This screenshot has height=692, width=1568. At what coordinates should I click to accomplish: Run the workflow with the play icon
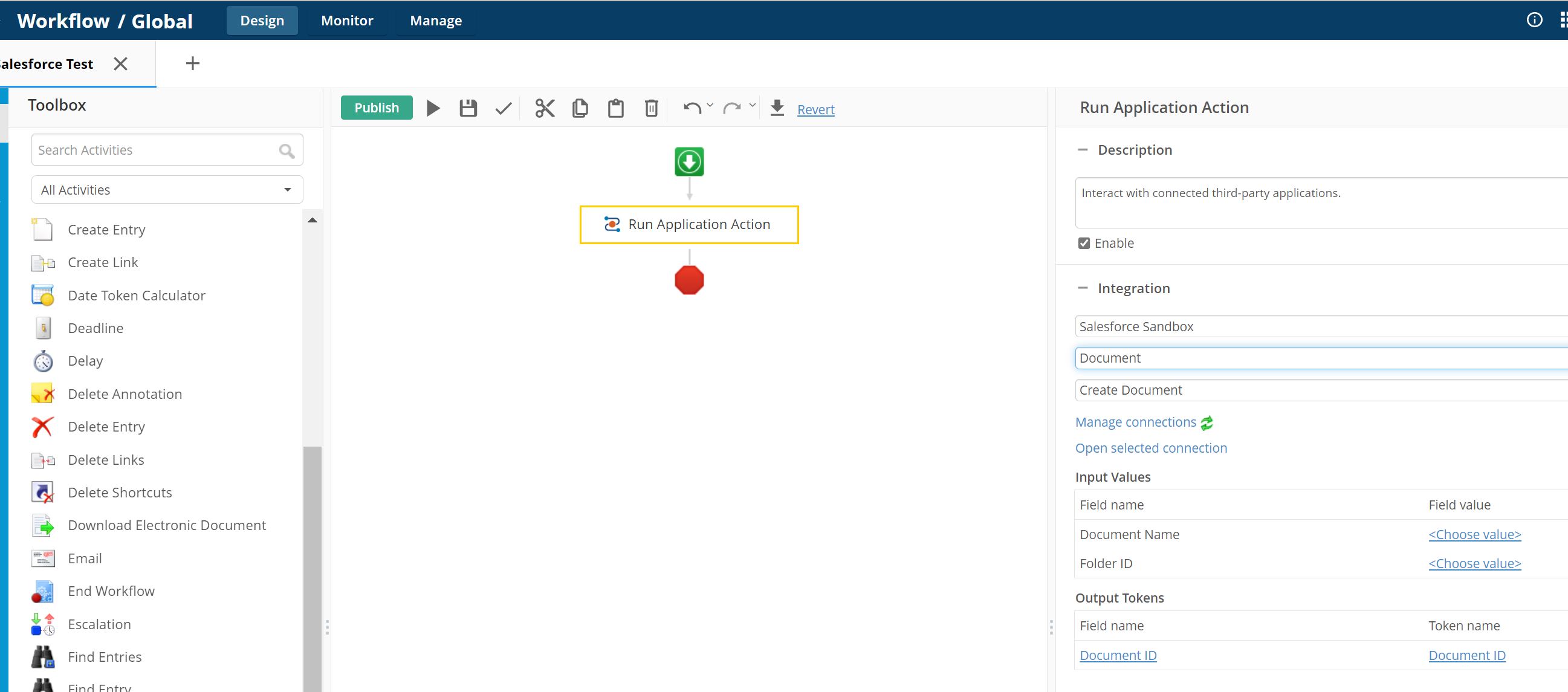433,108
